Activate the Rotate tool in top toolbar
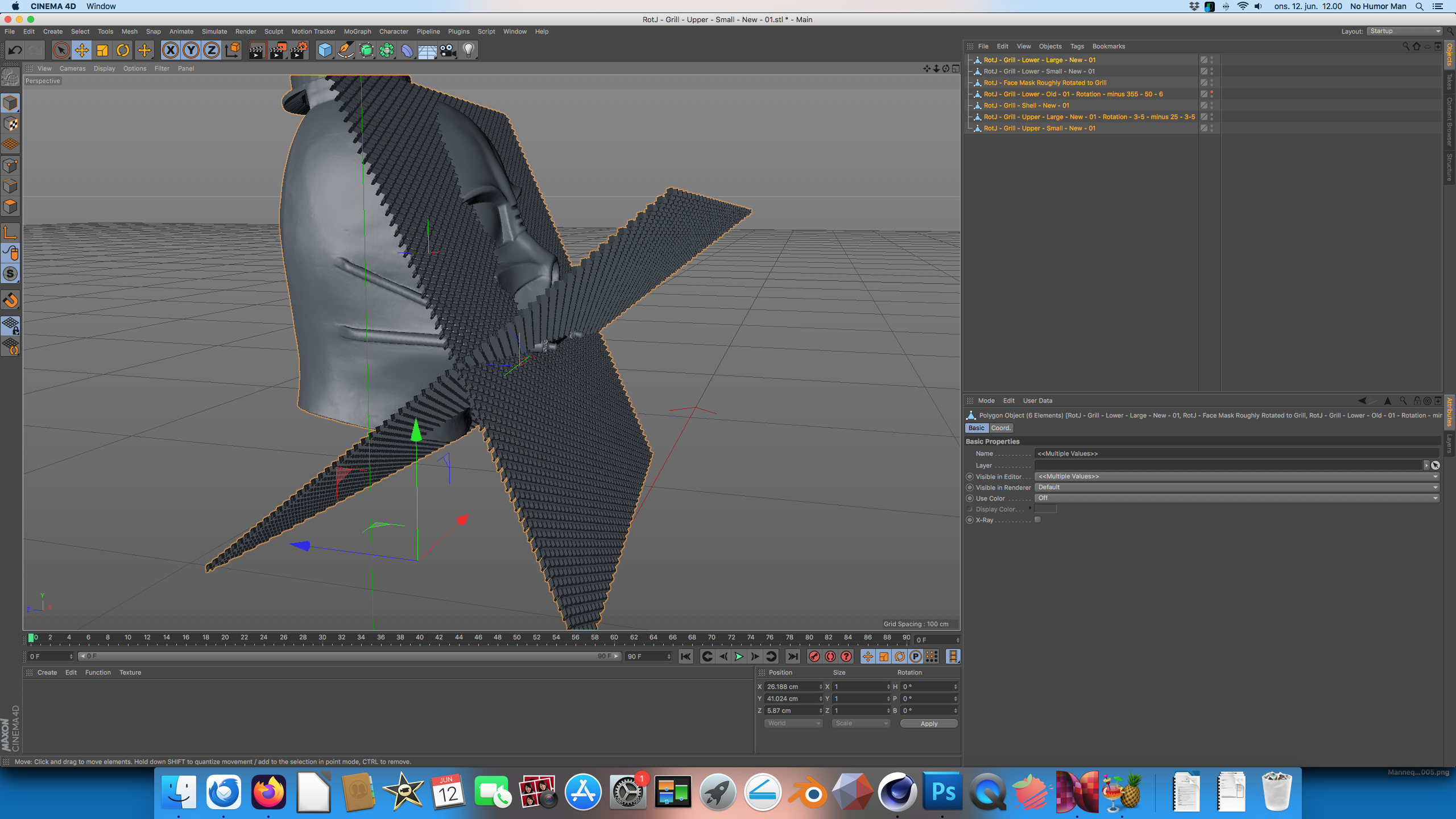The image size is (1456, 819). (x=123, y=51)
